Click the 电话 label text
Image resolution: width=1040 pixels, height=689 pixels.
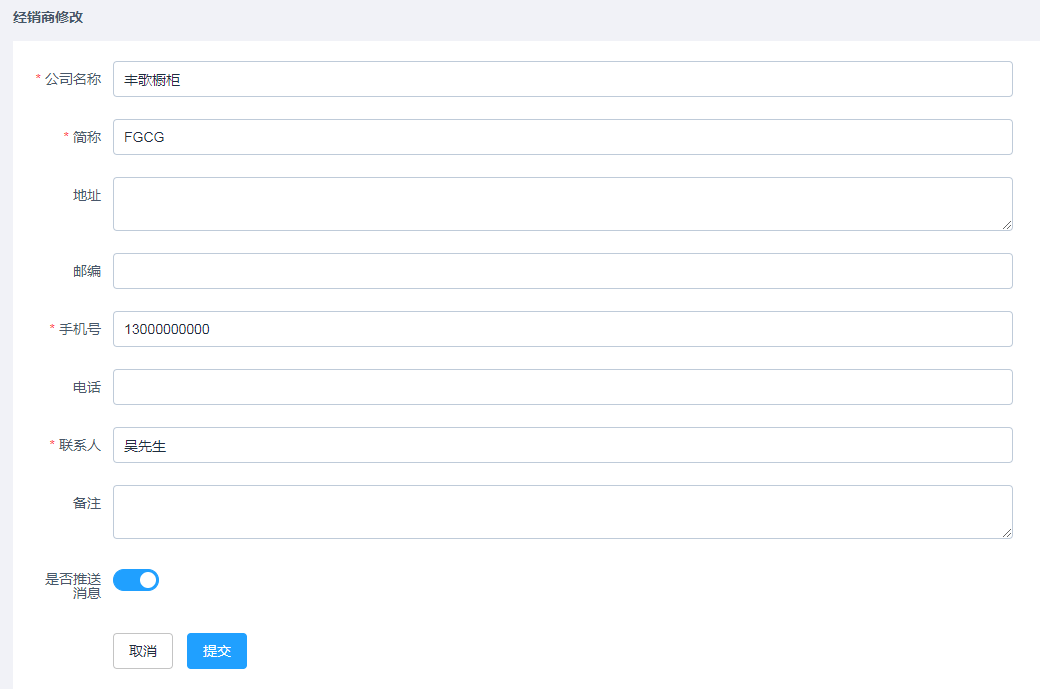87,387
